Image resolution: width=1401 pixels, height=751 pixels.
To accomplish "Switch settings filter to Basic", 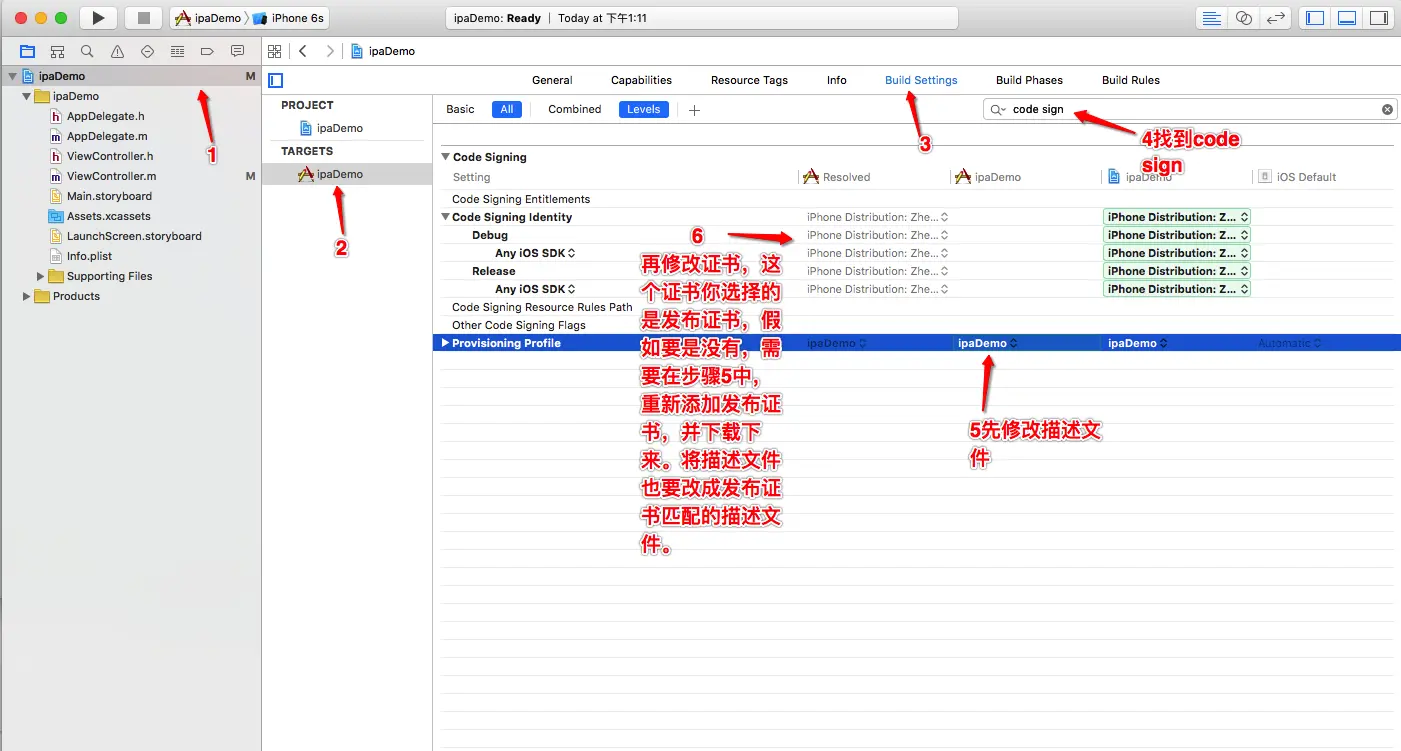I will 460,109.
